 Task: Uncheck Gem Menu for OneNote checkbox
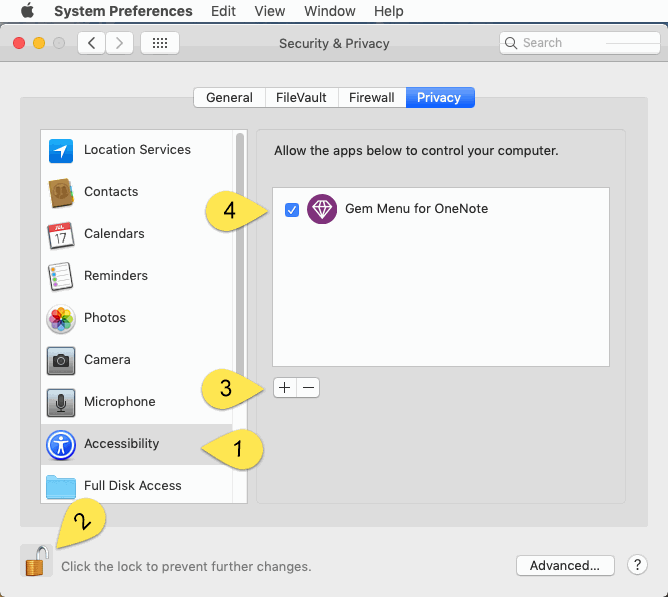pyautogui.click(x=292, y=210)
